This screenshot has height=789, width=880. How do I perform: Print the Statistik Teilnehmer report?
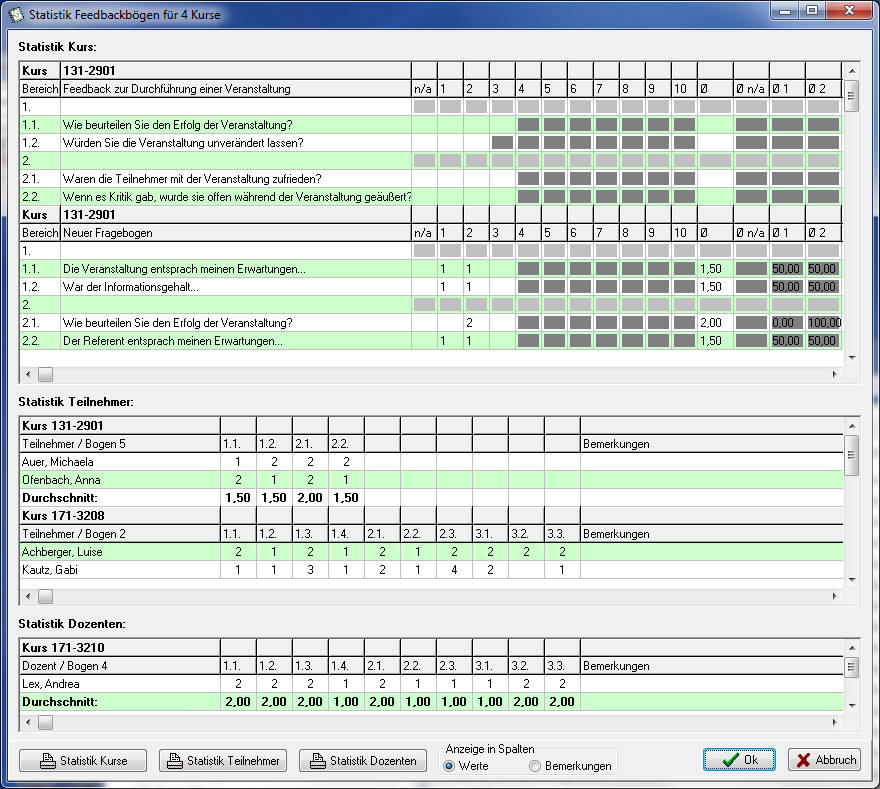[223, 760]
